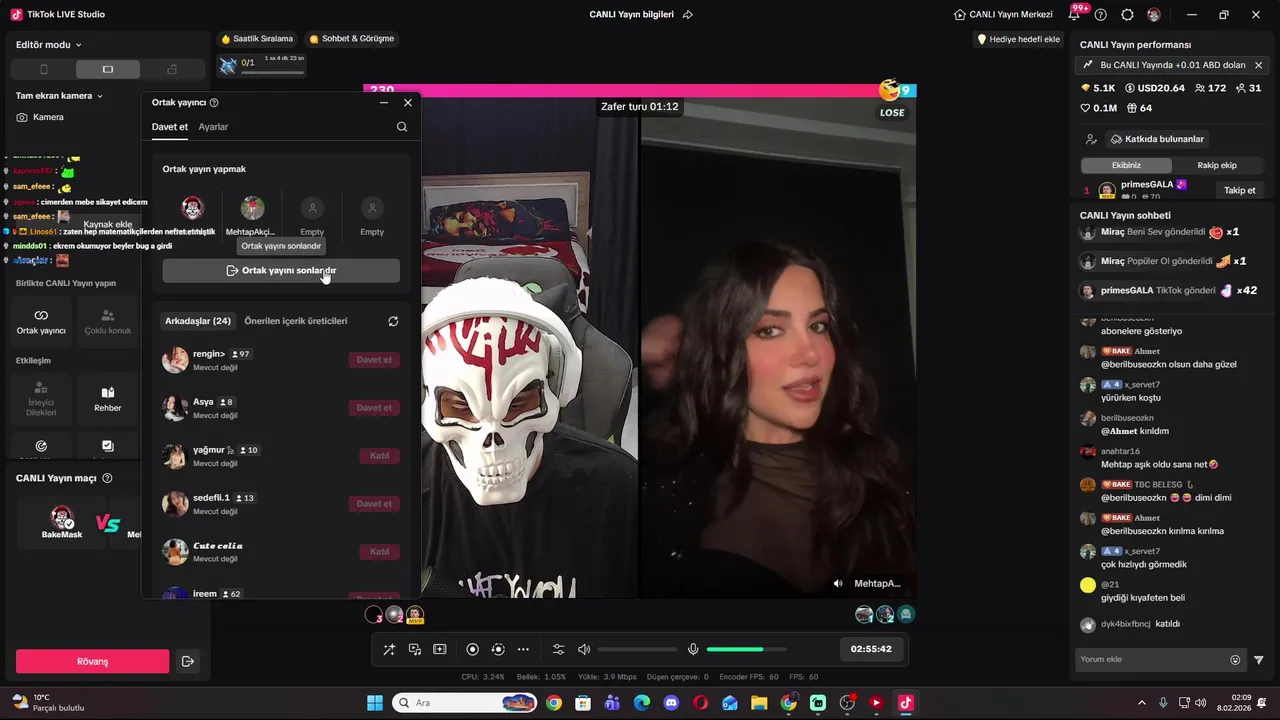
Task: Open TikTok LIVE Studio settings gear
Action: click(x=1128, y=15)
